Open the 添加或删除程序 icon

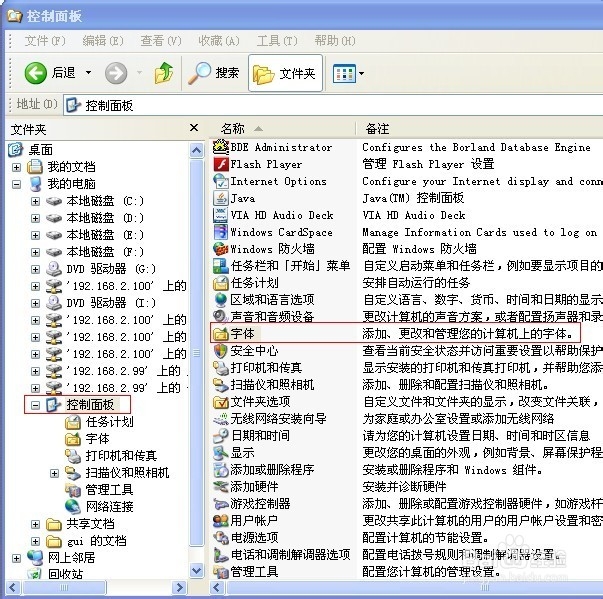click(221, 469)
